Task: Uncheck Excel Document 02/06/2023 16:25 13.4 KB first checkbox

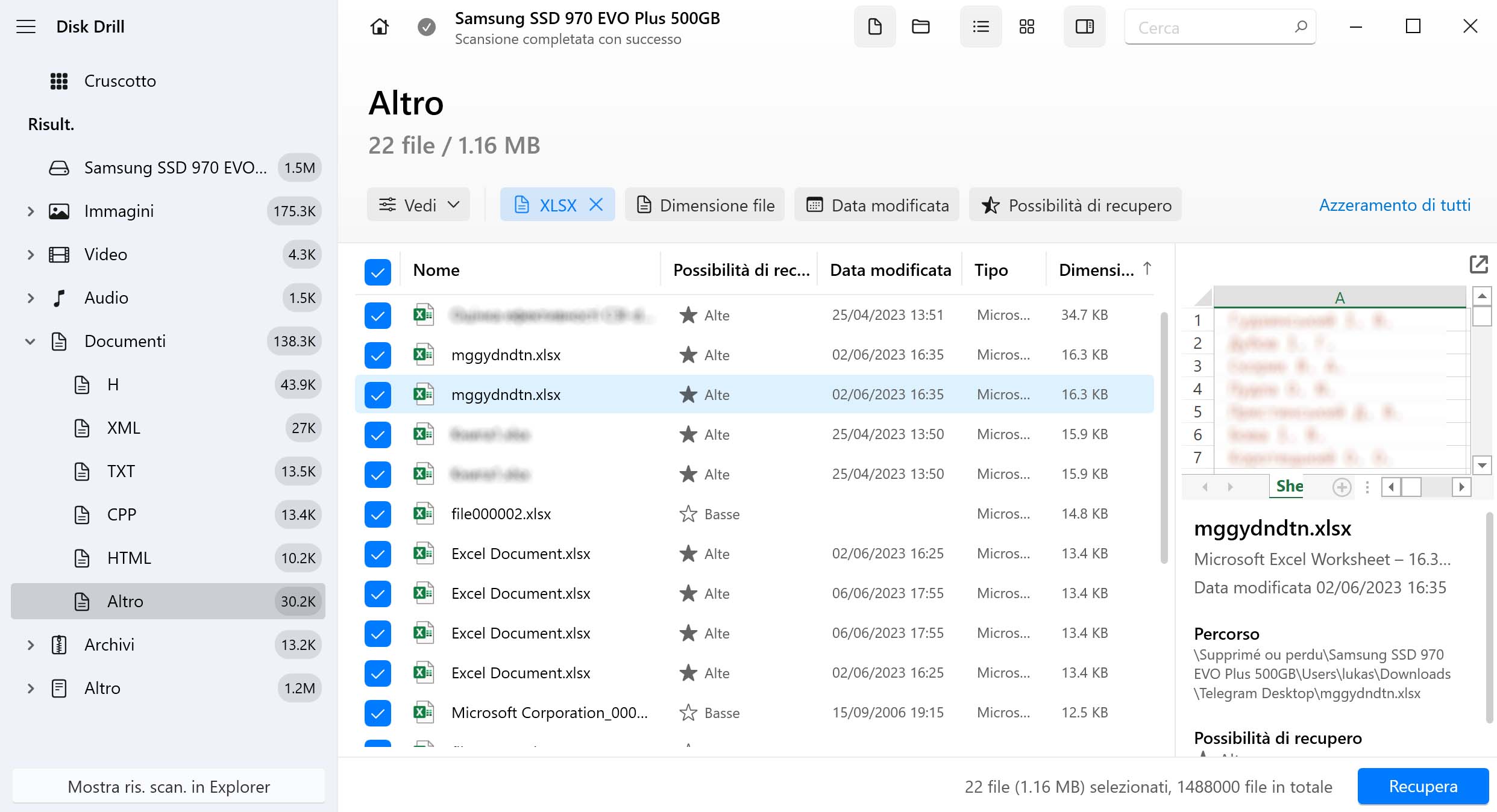Action: coord(378,554)
